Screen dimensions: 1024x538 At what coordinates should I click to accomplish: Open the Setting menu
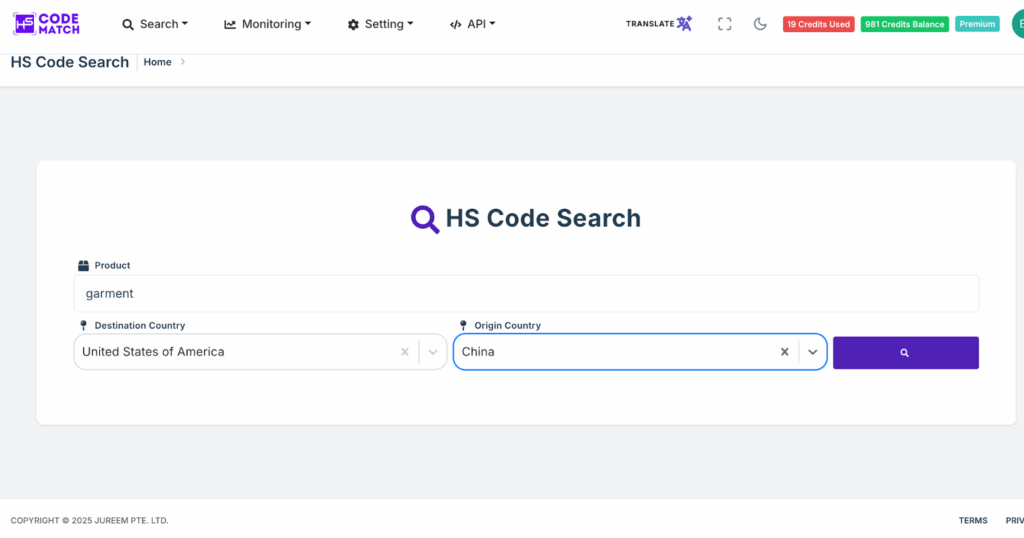tap(380, 24)
